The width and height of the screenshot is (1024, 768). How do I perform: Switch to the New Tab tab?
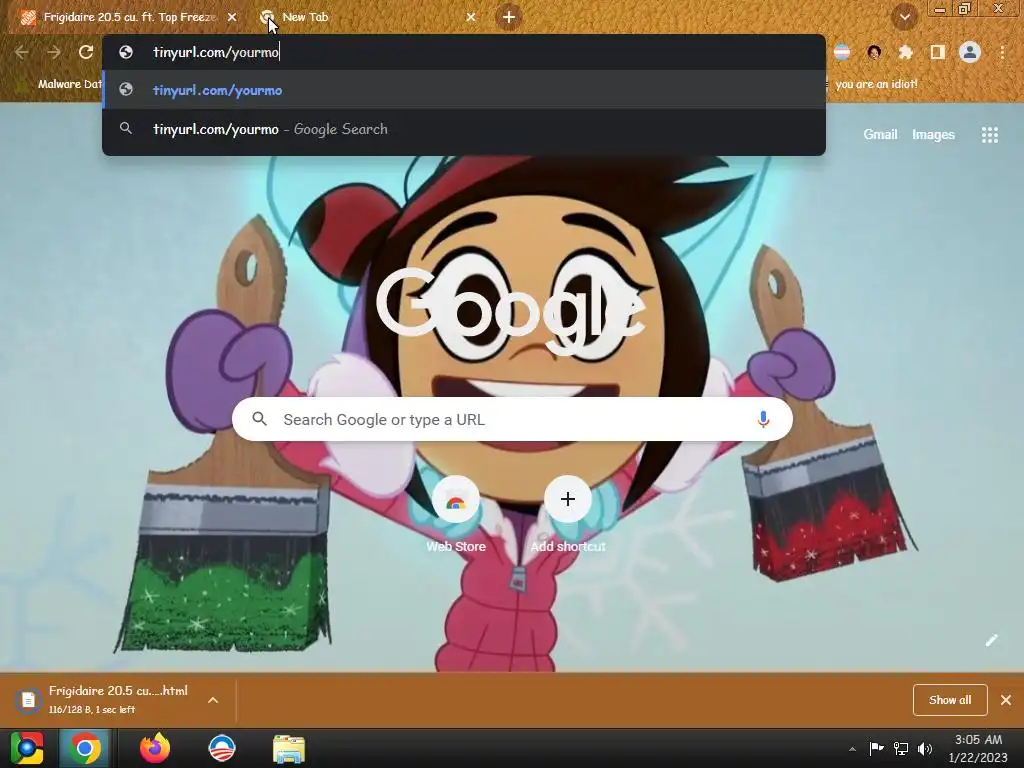click(x=366, y=18)
